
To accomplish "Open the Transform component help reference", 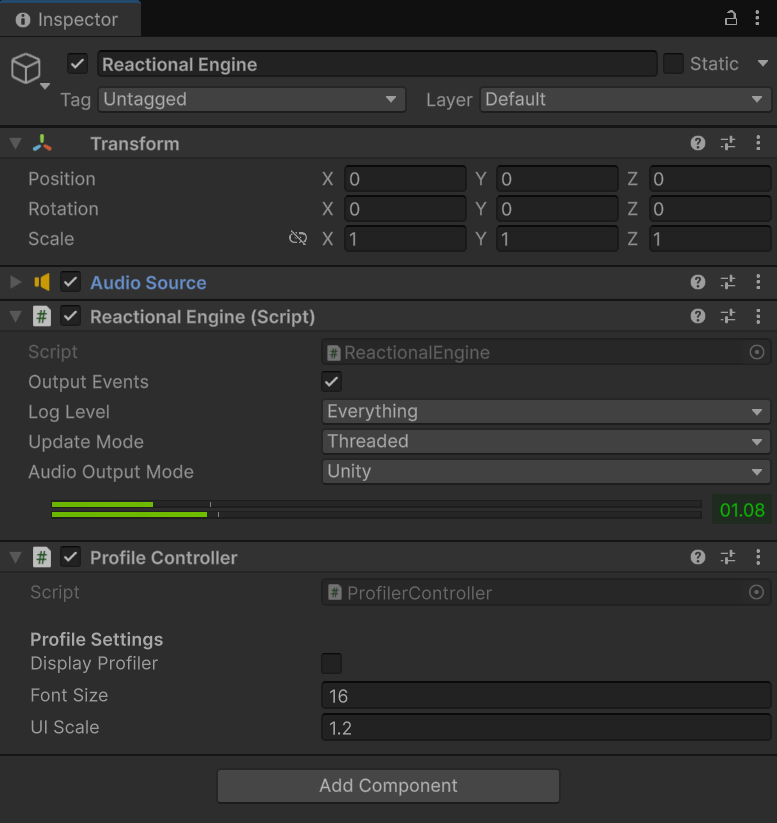I will tap(698, 144).
